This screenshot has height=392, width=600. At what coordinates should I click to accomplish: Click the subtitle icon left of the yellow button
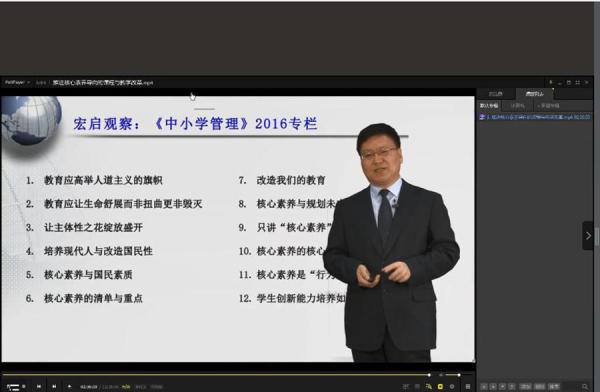coord(429,387)
